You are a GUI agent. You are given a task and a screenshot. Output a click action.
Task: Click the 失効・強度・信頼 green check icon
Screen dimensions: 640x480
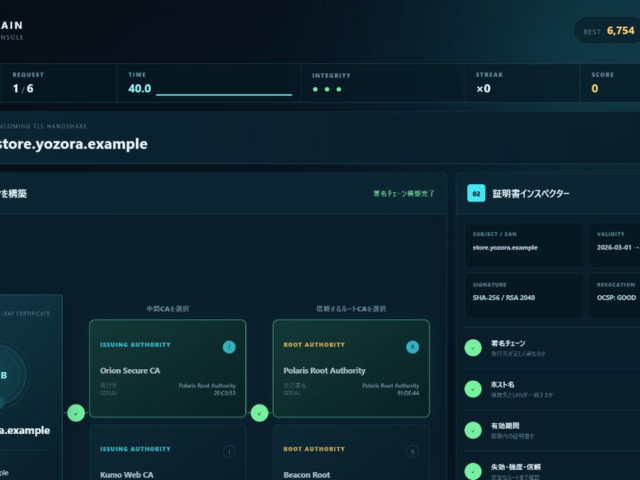[473, 471]
